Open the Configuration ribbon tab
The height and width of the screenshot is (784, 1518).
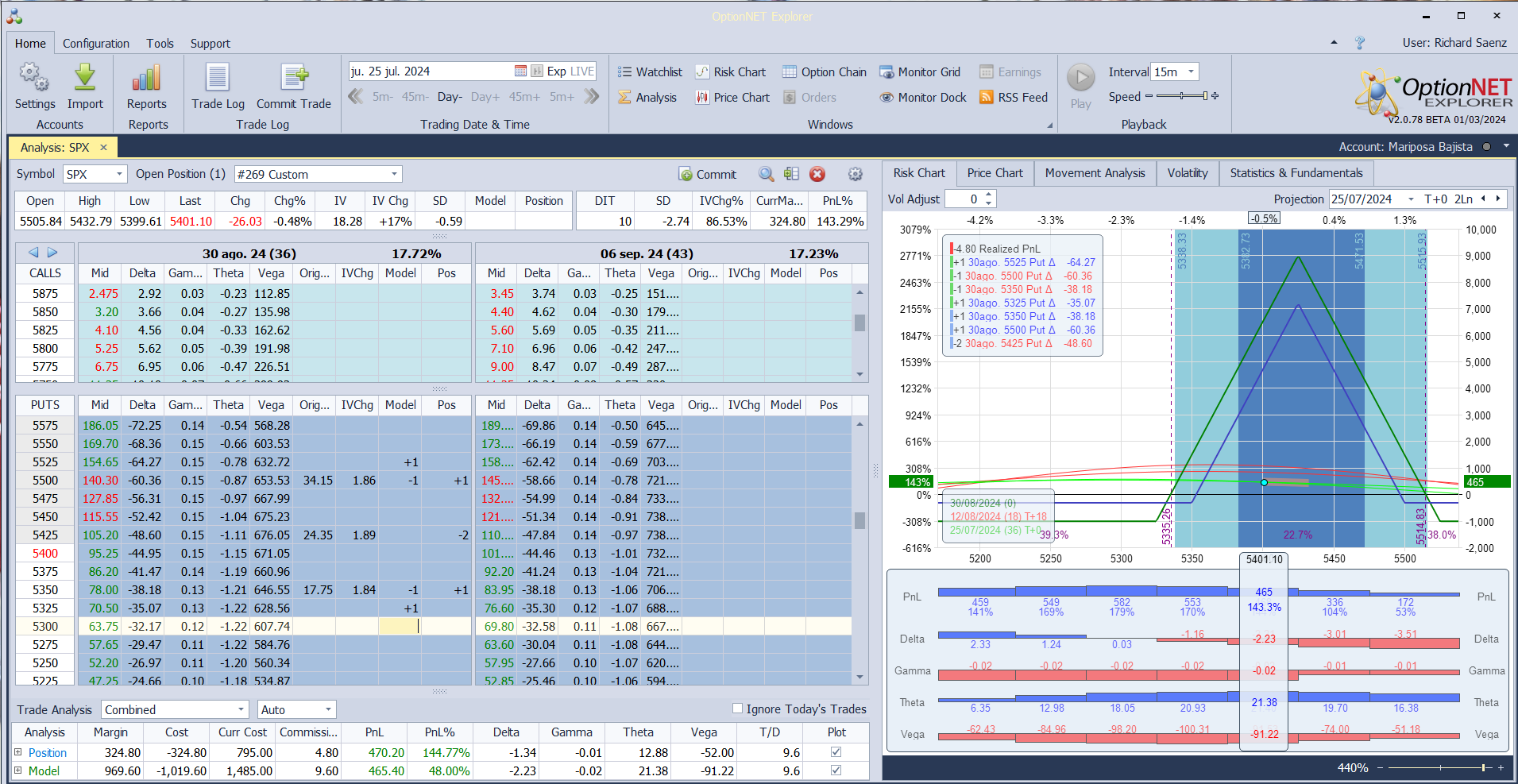point(95,44)
